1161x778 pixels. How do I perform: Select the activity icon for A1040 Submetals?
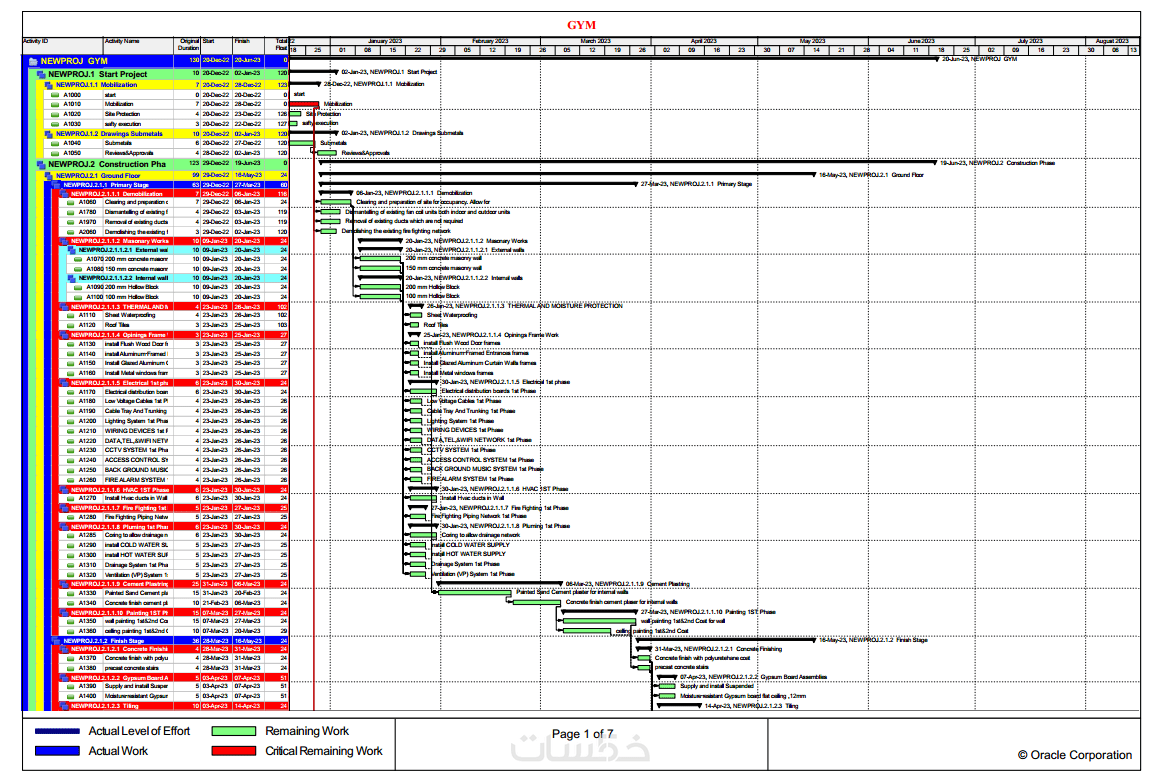(55, 143)
